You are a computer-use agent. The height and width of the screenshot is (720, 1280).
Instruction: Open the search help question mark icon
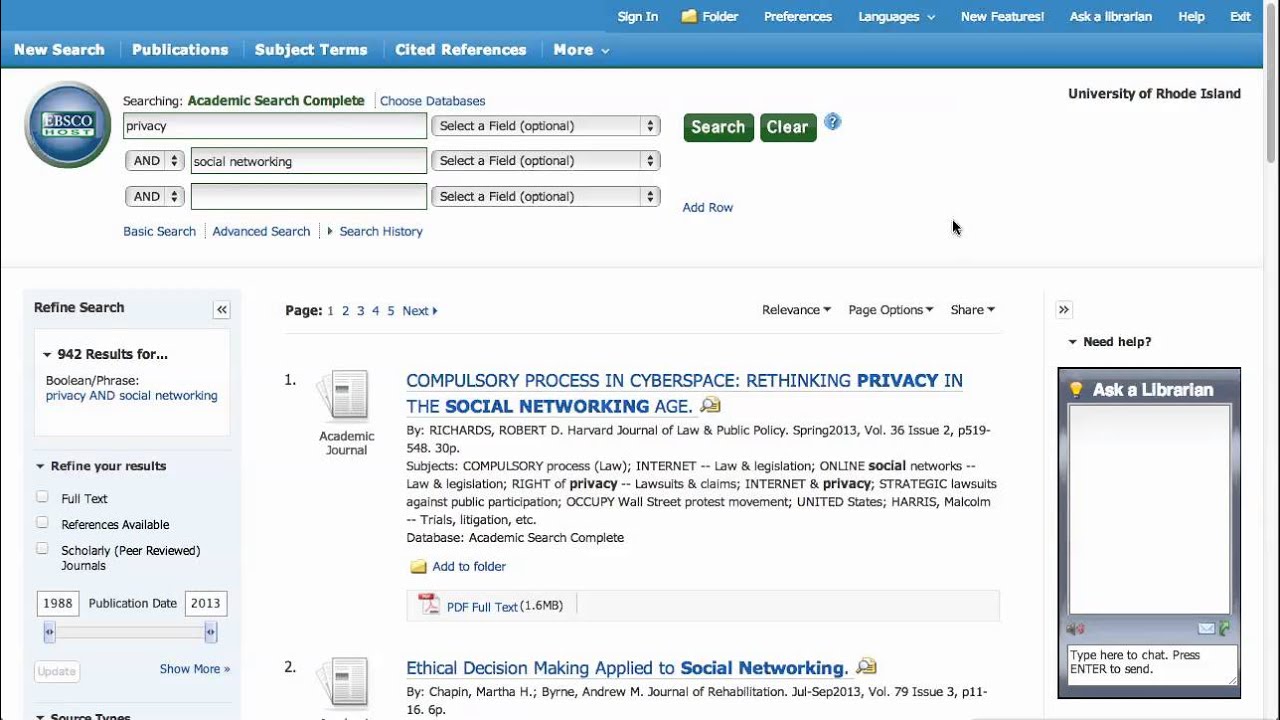point(833,122)
